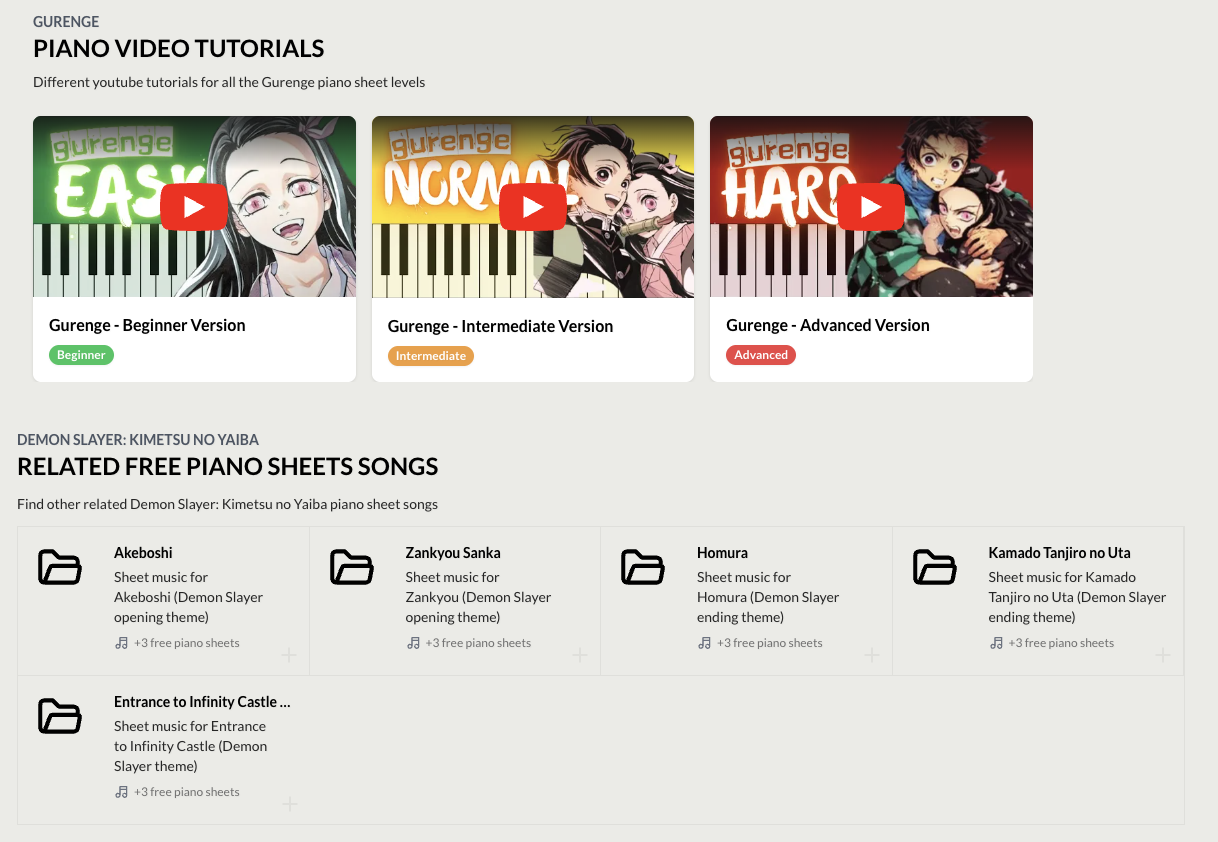The height and width of the screenshot is (842, 1218).
Task: Click the music note icon under Zankyou Sanka
Action: [x=413, y=643]
